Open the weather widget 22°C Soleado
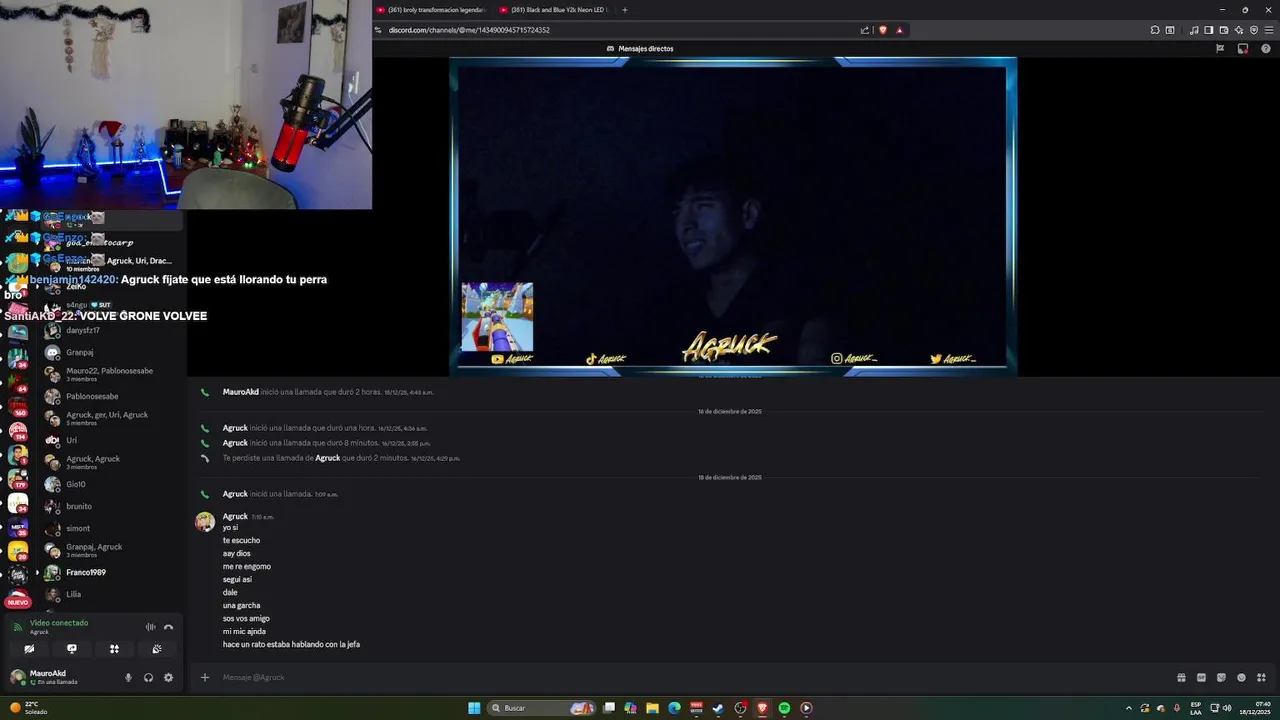This screenshot has width=1280, height=720. coord(28,708)
